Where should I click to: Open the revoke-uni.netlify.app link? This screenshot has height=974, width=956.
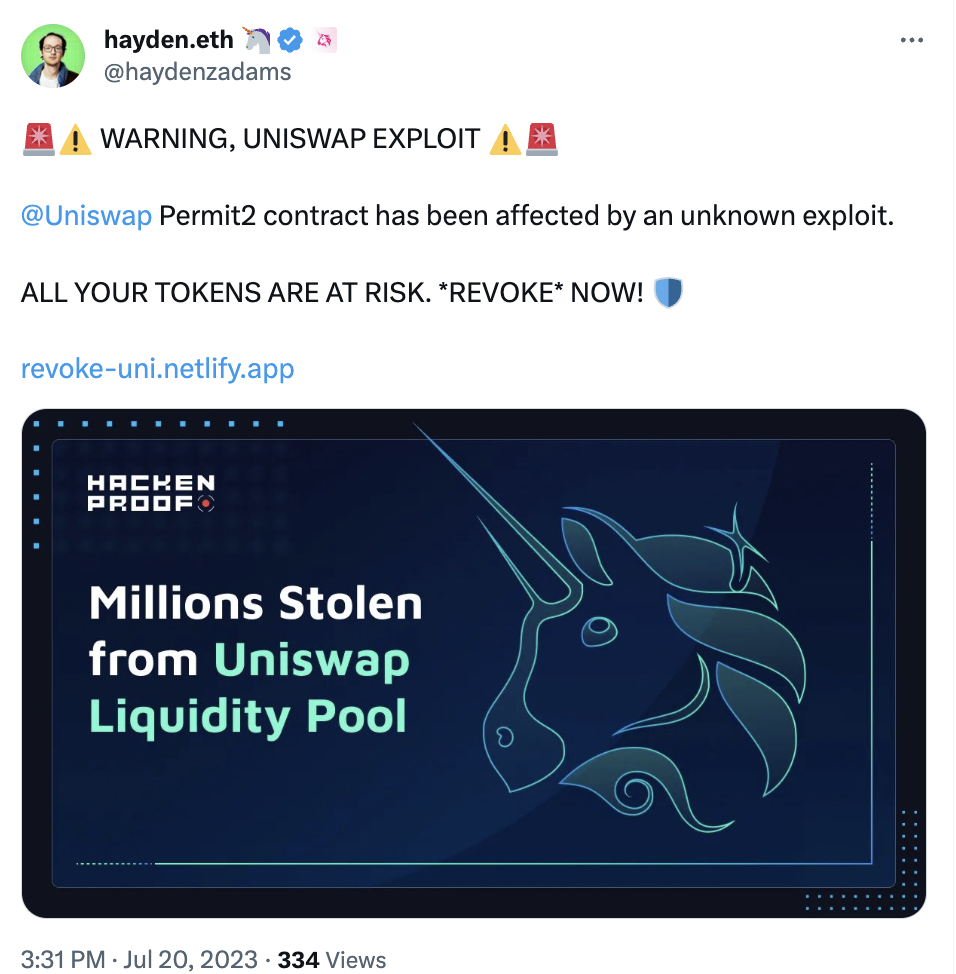[x=157, y=369]
